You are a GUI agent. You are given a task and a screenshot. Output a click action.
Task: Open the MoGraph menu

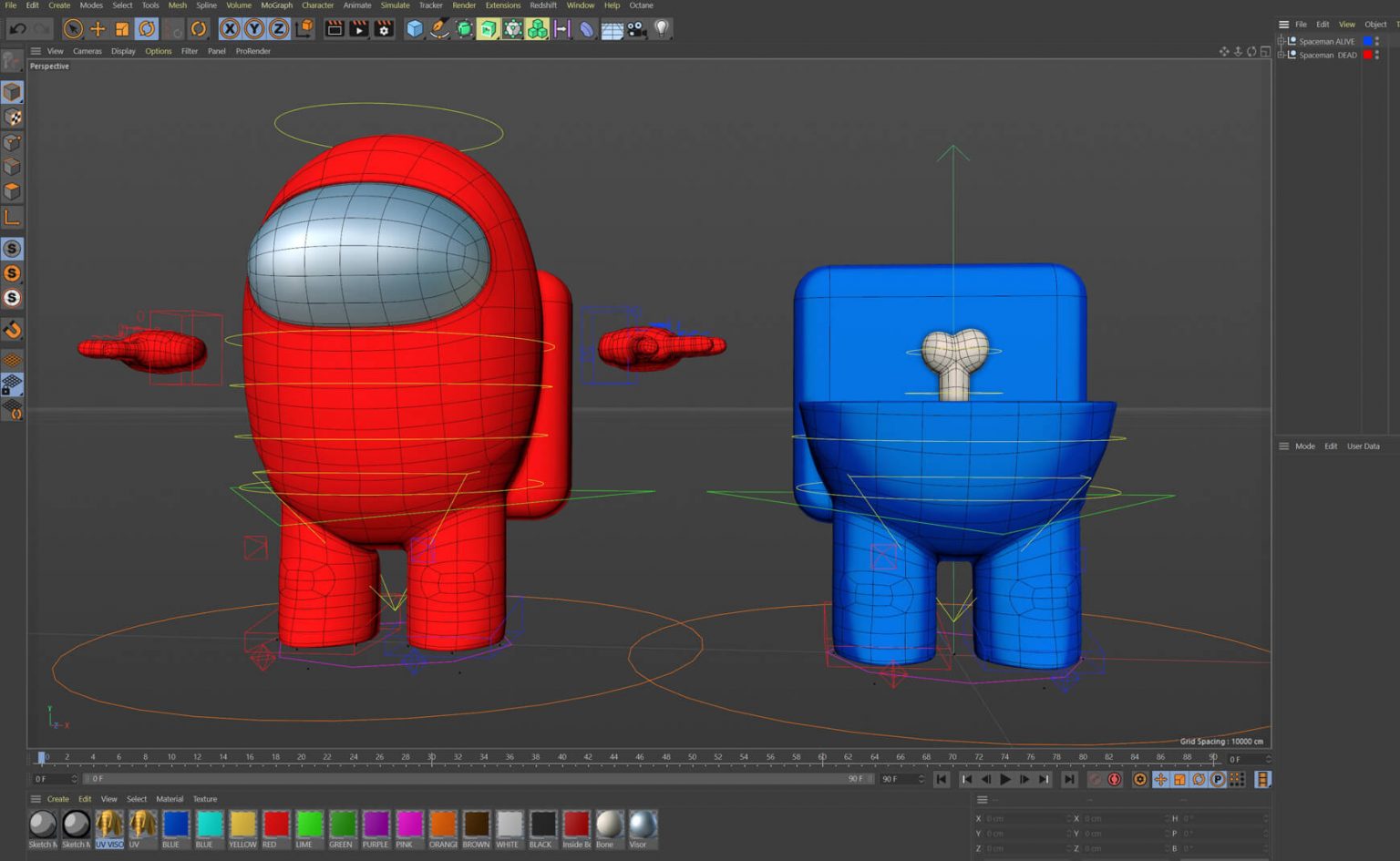pos(275,5)
